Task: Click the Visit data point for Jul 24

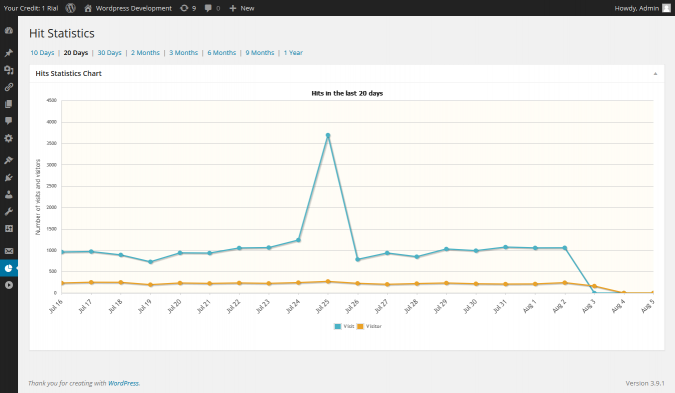Action: (298, 240)
